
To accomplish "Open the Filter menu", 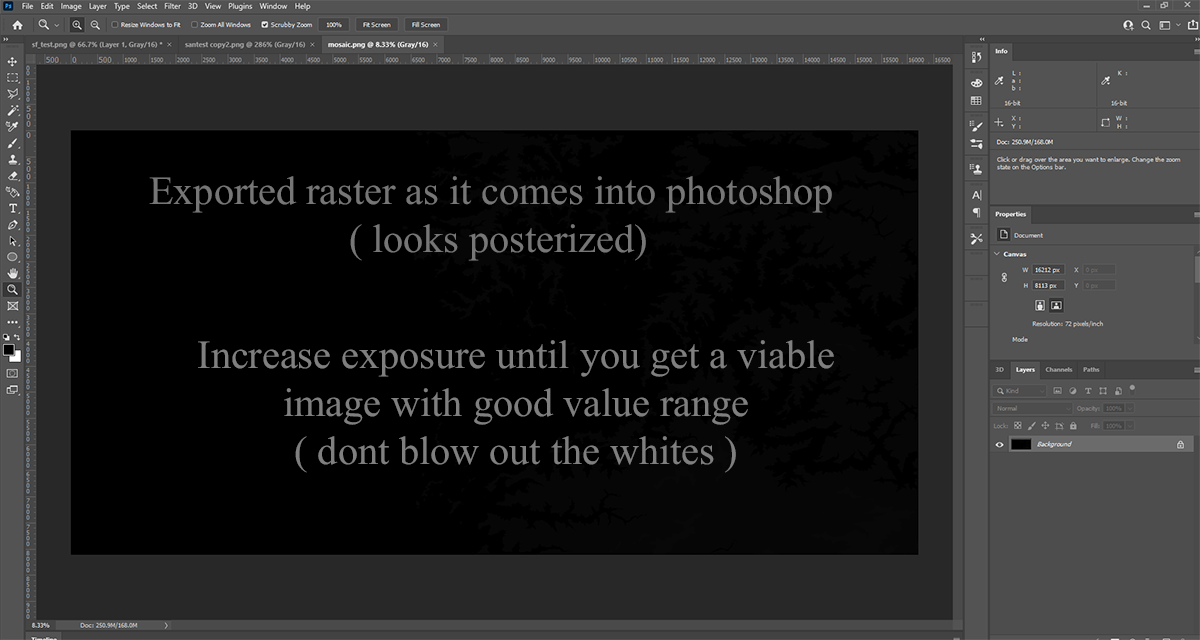I will coord(172,6).
